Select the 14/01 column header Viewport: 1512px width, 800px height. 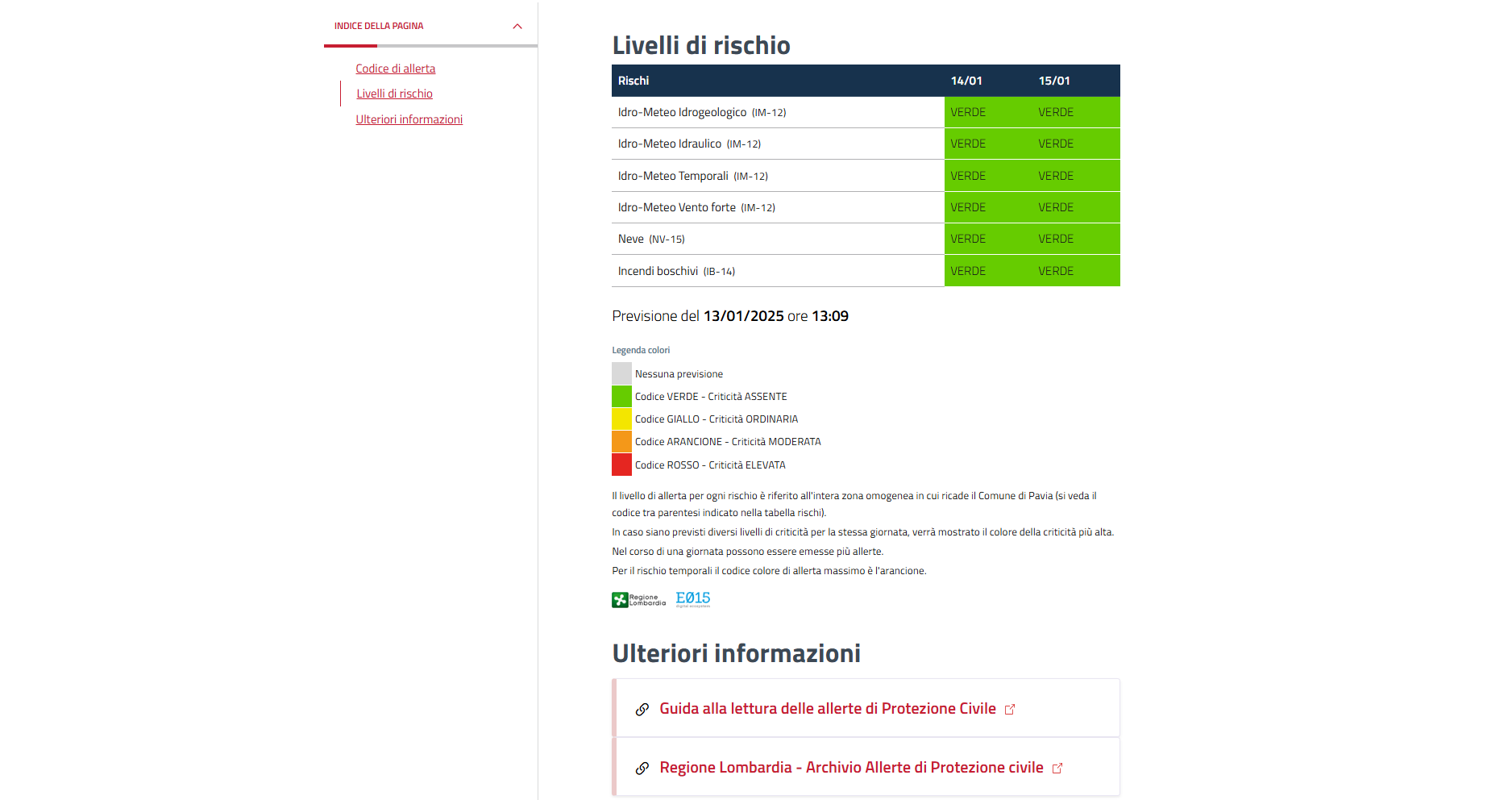[966, 81]
